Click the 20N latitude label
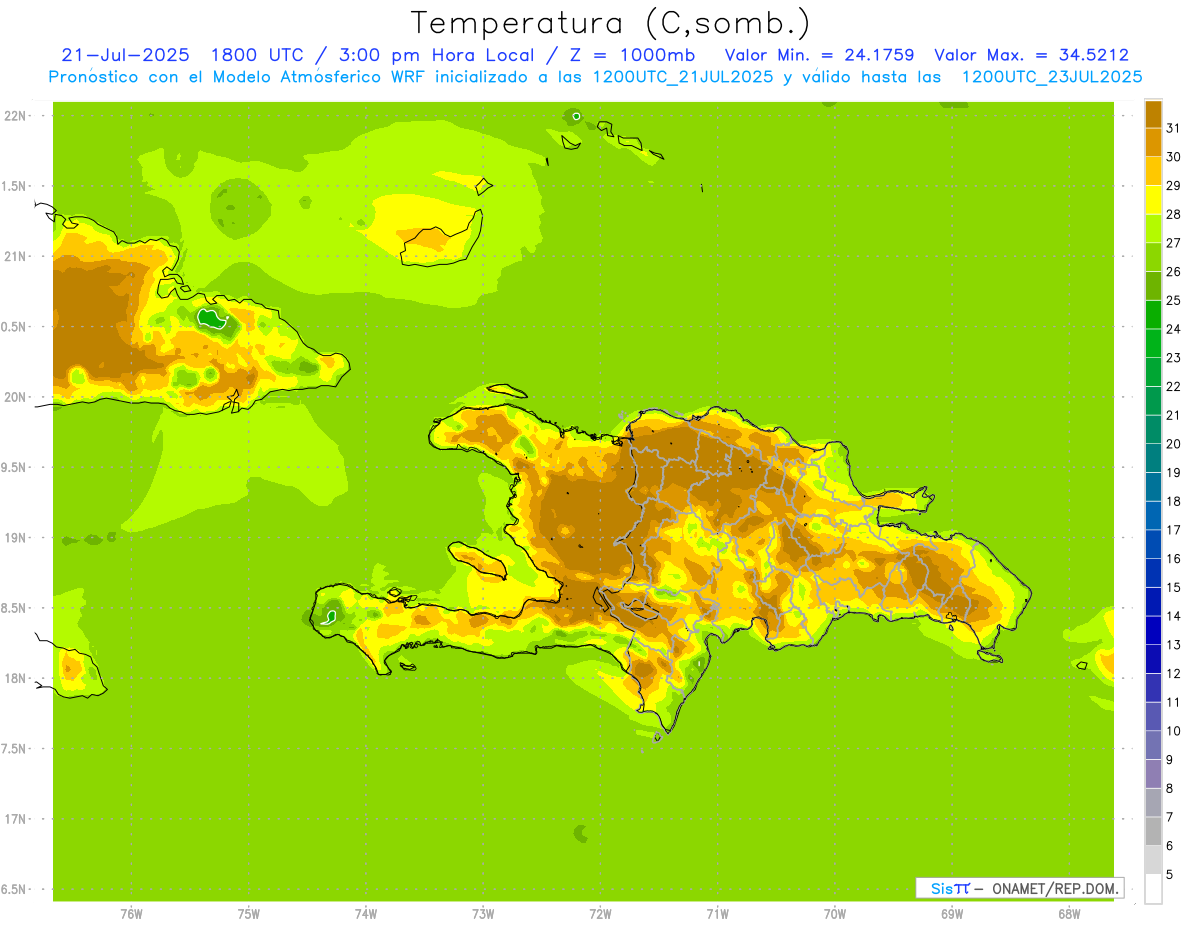Viewport: 1200px width, 927px height. 15,397
